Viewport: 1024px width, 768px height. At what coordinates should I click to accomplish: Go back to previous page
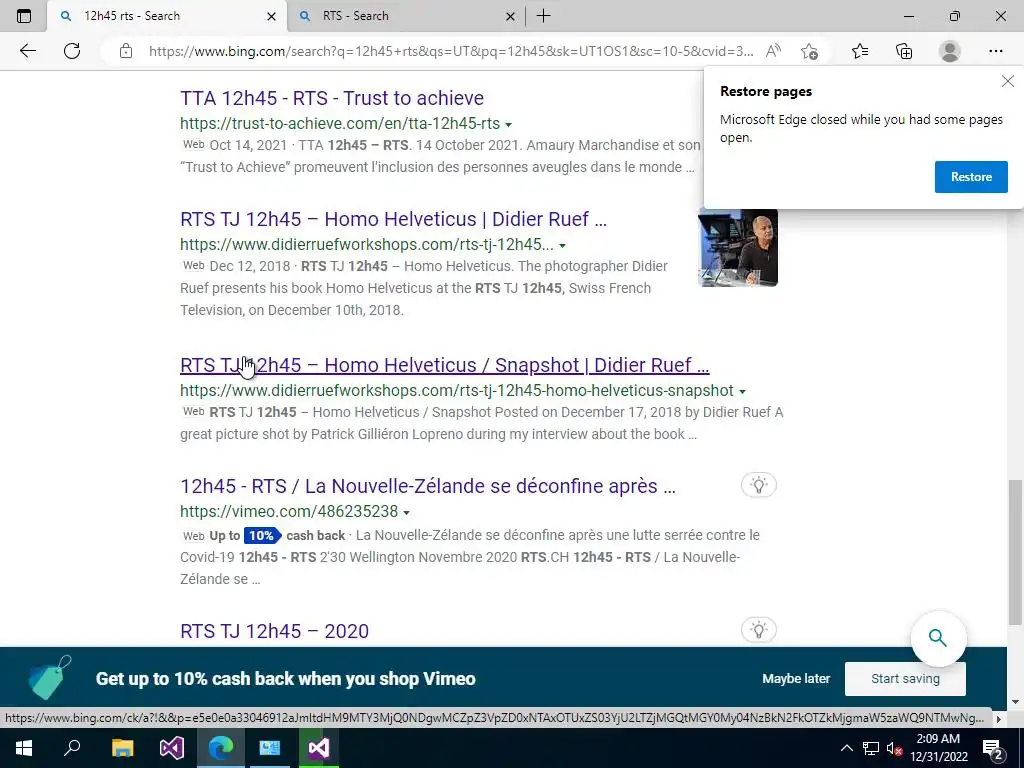pyautogui.click(x=27, y=51)
